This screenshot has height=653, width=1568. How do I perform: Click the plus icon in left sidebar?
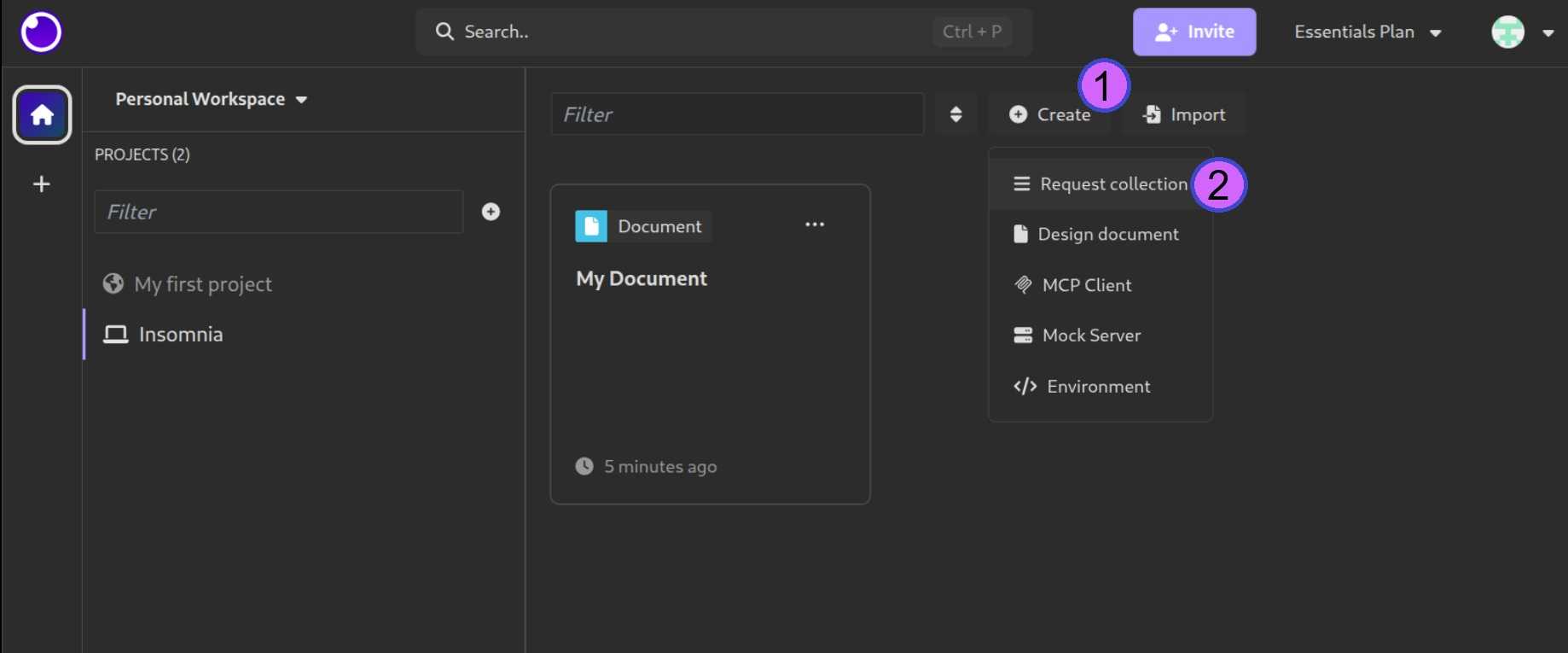point(41,184)
